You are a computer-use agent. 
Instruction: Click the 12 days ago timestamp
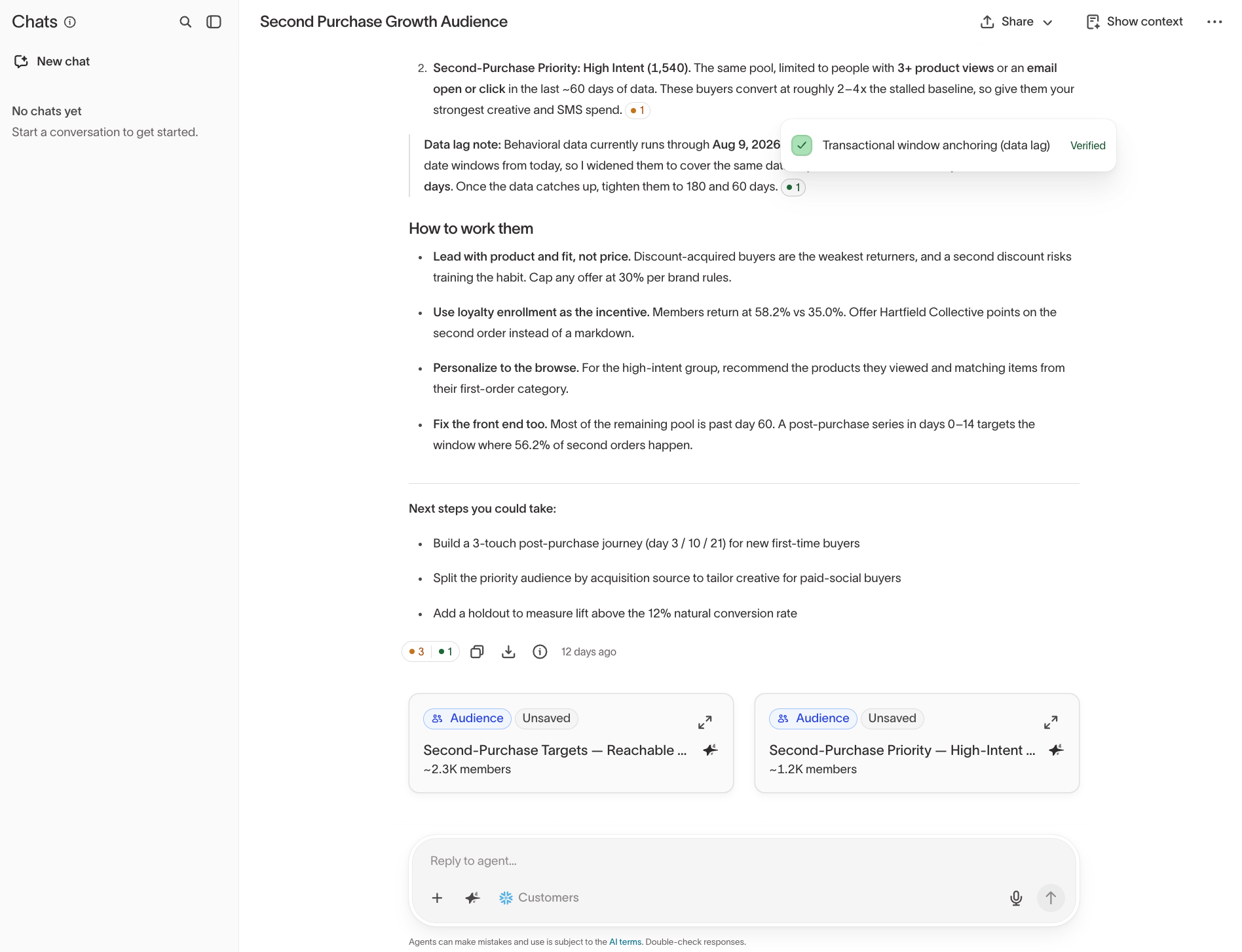tap(588, 651)
